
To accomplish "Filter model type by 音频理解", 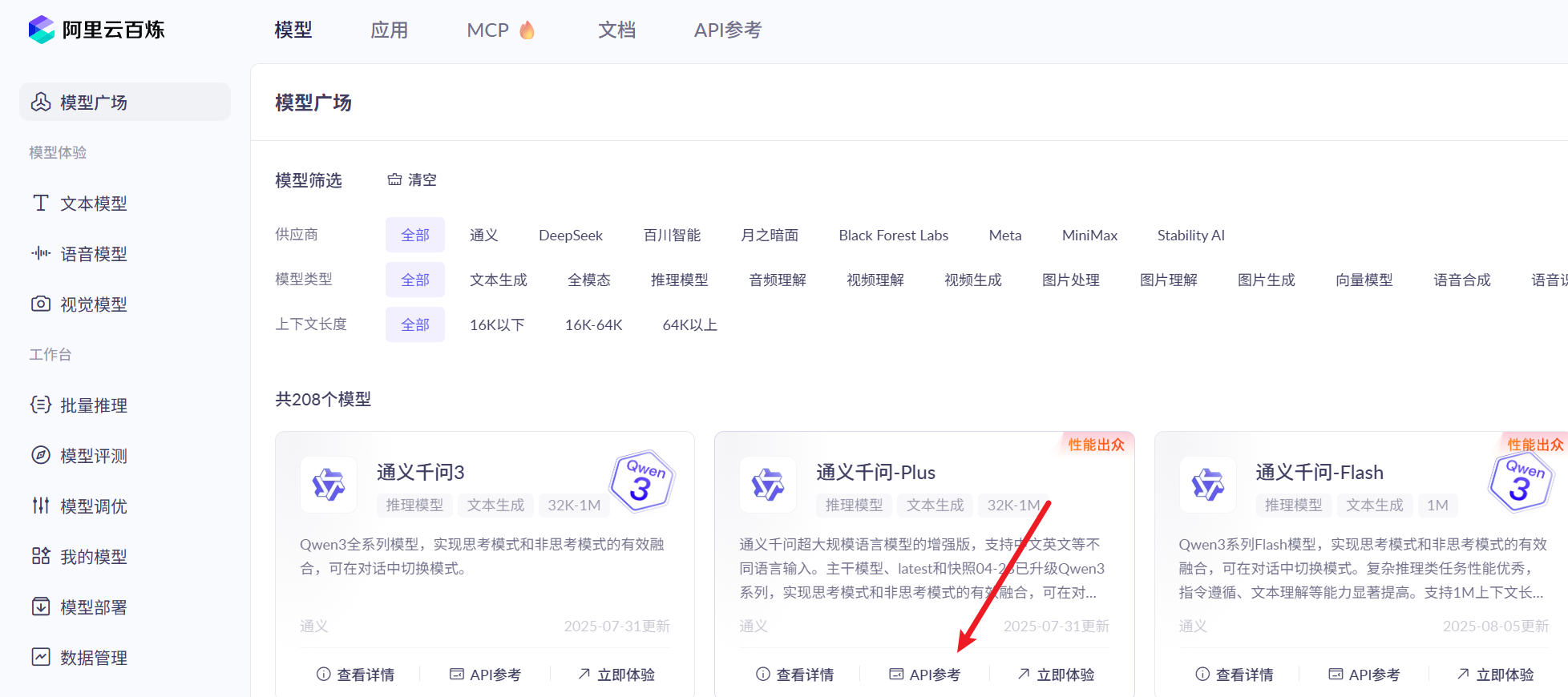I will coord(778,280).
